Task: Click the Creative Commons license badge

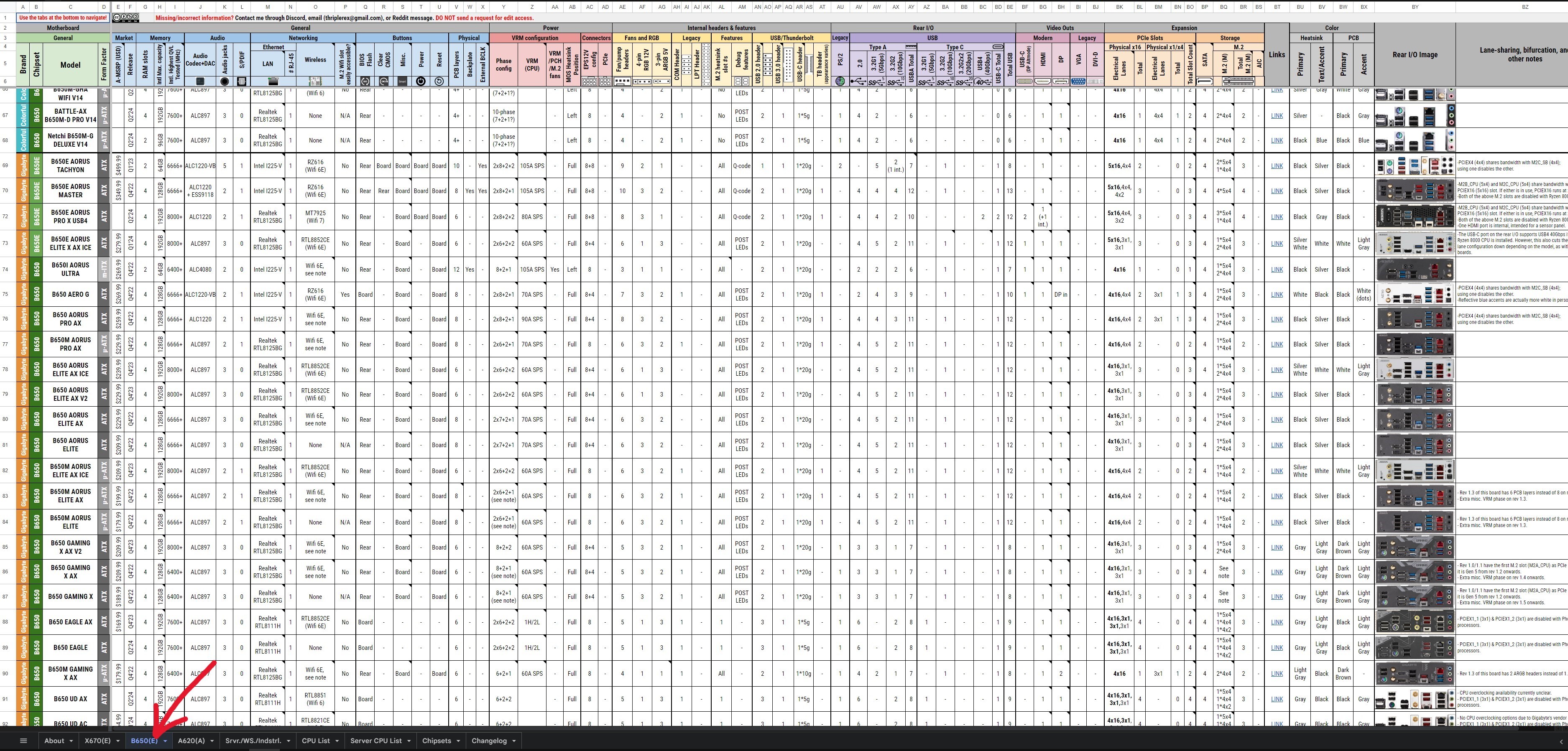Action: click(126, 18)
